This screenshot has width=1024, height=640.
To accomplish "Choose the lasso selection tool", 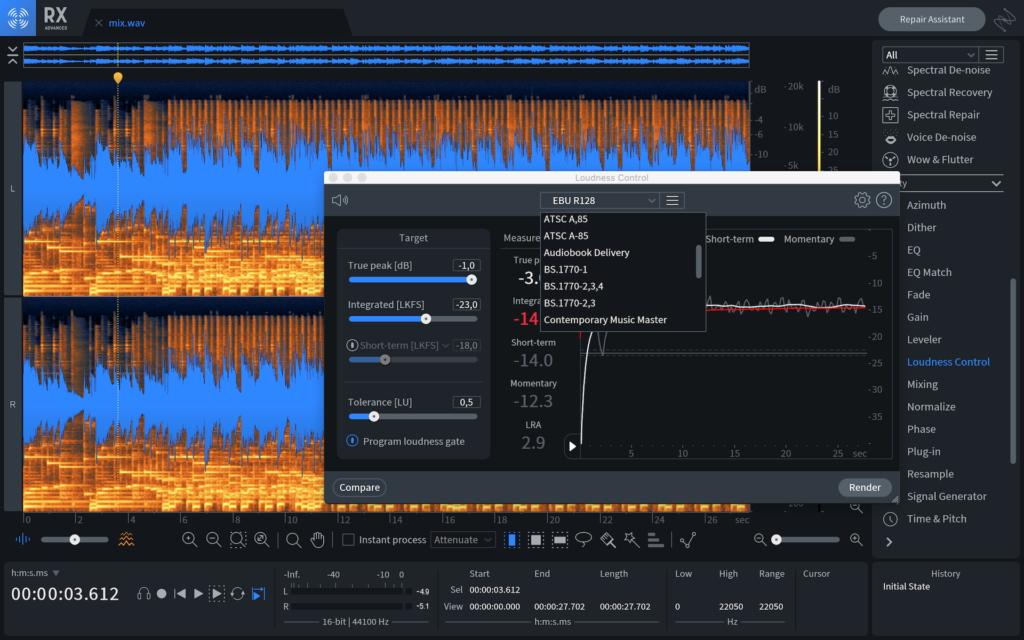I will 584,540.
